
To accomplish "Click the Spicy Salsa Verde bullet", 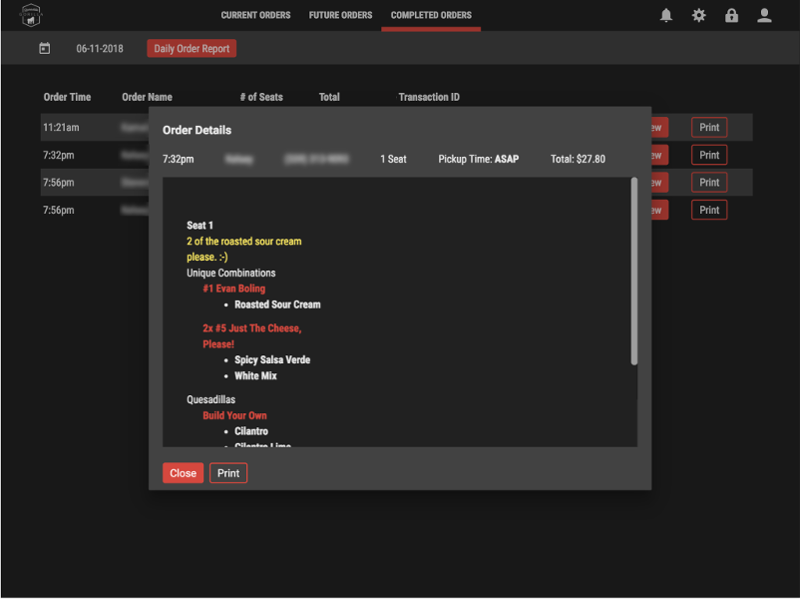I will 272,360.
